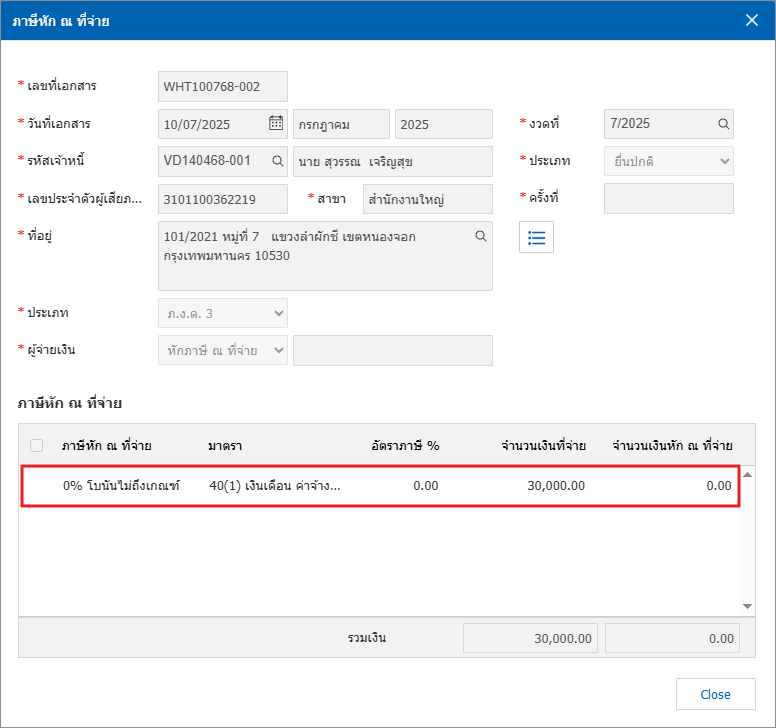Click the document number field WHT100768-002
Screen dimensions: 776x728
click(x=223, y=87)
